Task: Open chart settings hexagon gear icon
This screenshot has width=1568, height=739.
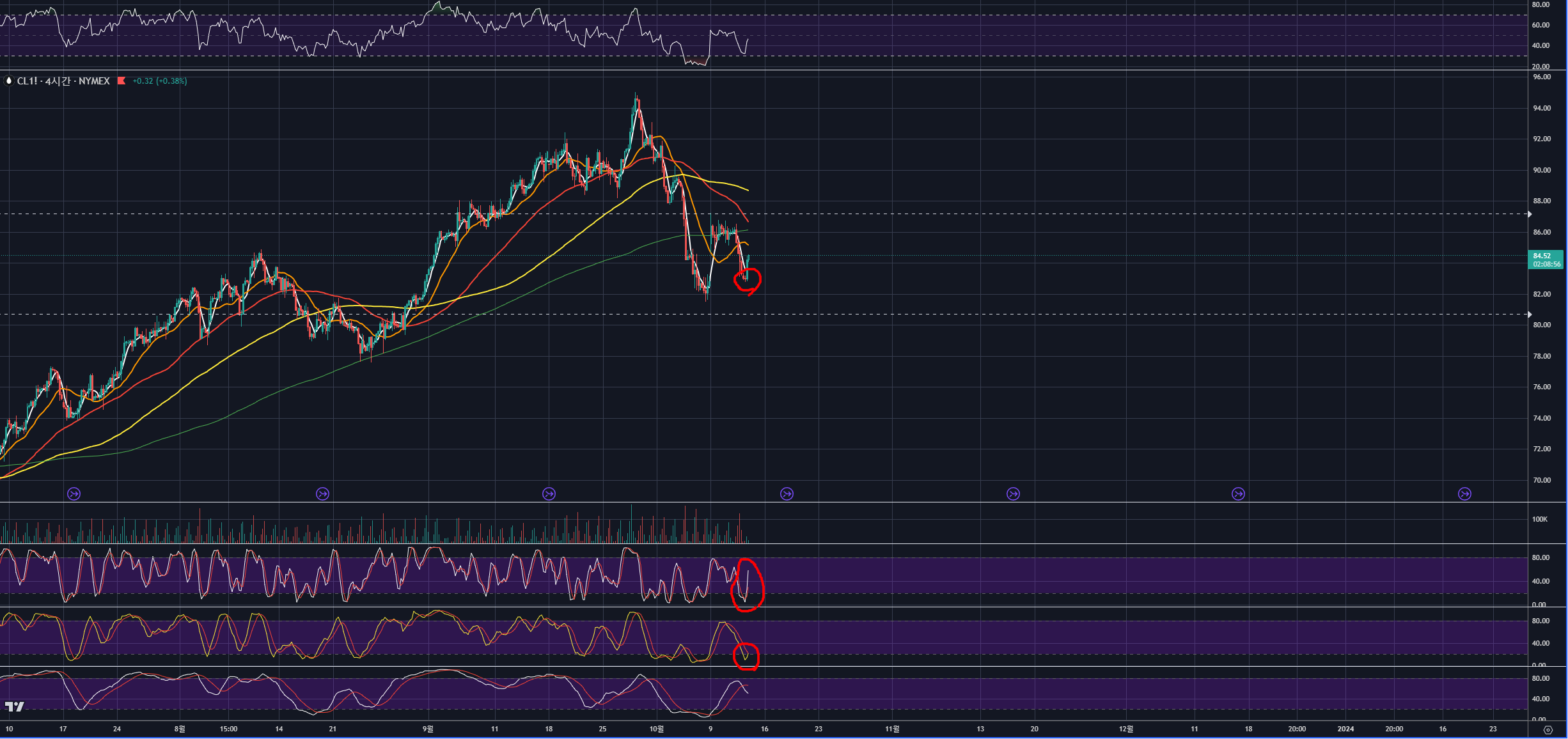Action: (1548, 729)
